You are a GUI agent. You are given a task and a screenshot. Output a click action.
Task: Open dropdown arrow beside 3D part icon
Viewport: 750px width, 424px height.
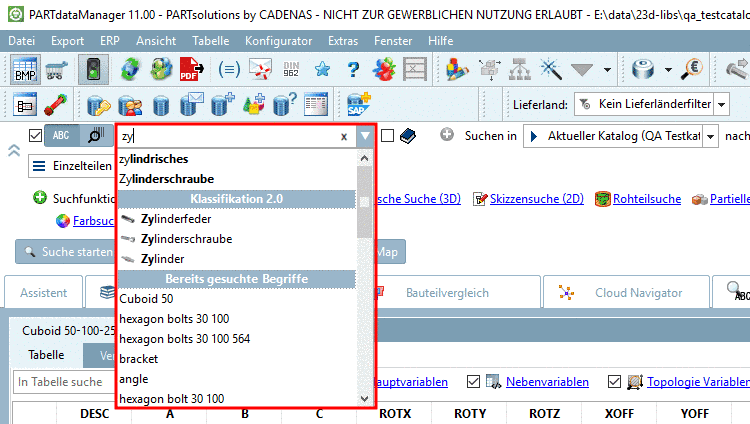click(668, 70)
